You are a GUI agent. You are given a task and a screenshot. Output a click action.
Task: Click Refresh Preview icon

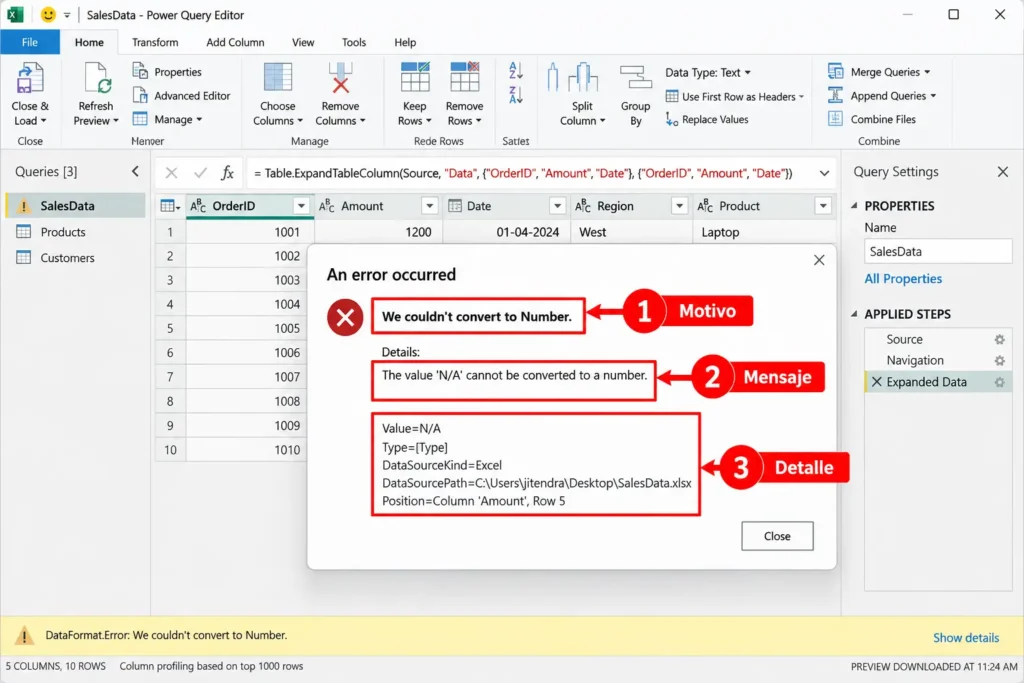point(97,78)
